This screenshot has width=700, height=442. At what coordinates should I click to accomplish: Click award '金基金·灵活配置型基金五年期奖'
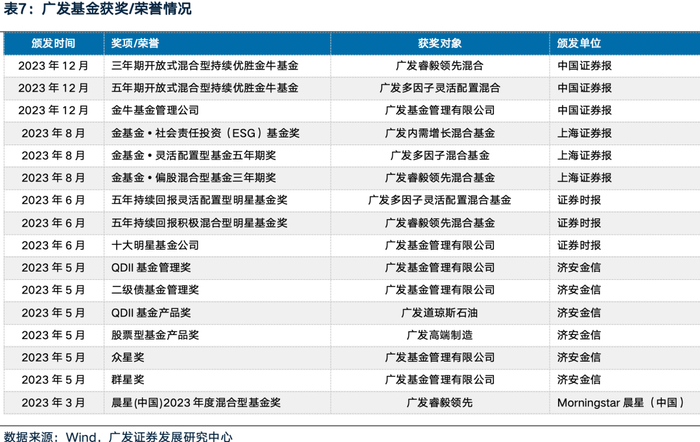(193, 155)
